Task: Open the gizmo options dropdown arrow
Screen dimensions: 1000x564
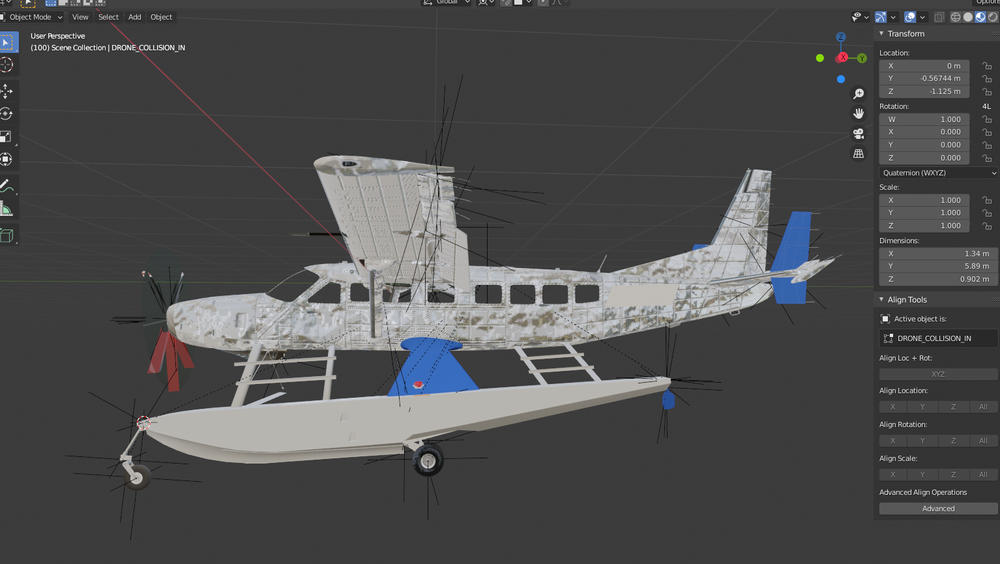Action: pos(893,17)
